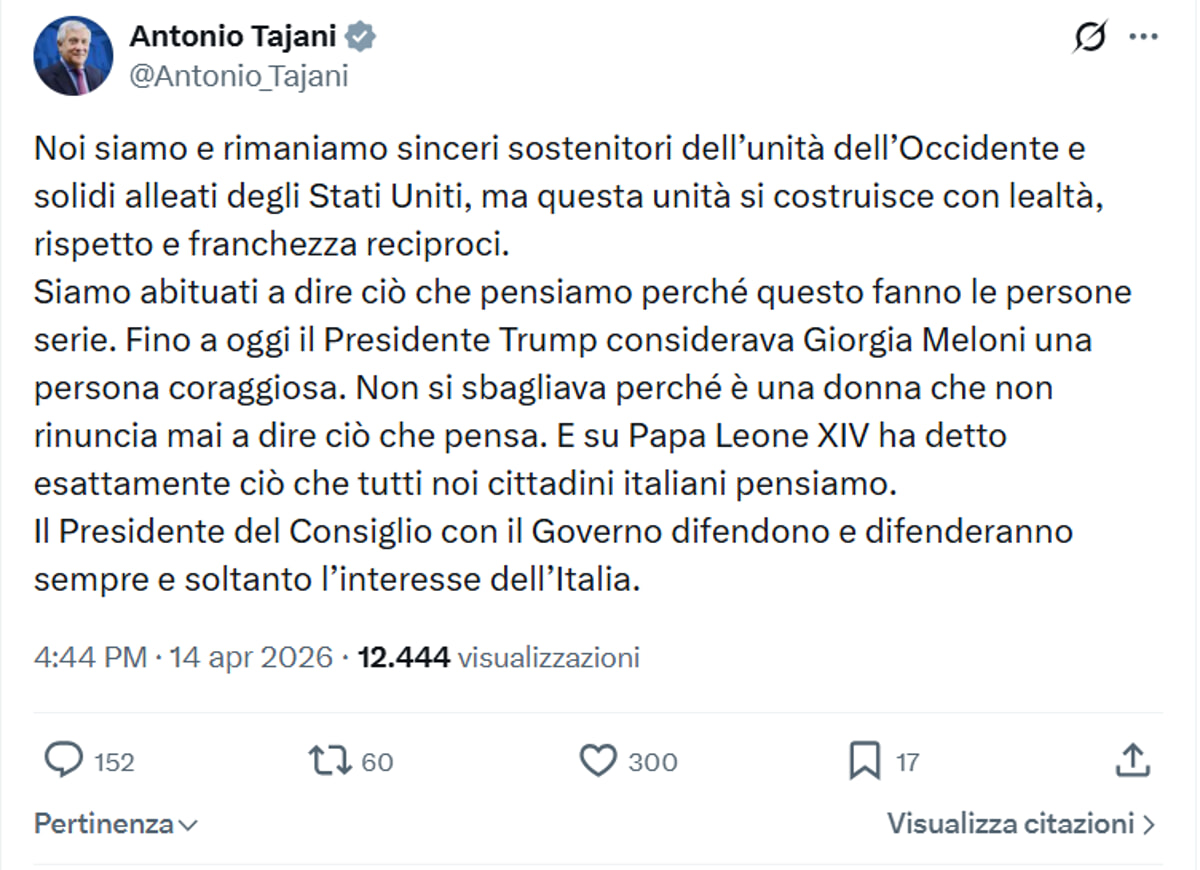This screenshot has height=870, width=1200.
Task: Click the verified badge next to Antonio Tajani
Action: (360, 37)
